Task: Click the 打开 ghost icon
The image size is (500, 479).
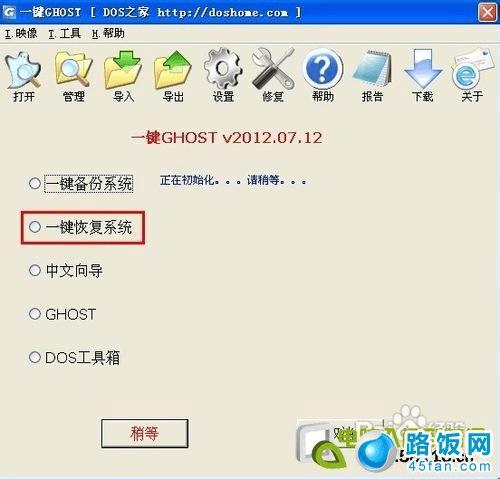Action: pos(23,70)
